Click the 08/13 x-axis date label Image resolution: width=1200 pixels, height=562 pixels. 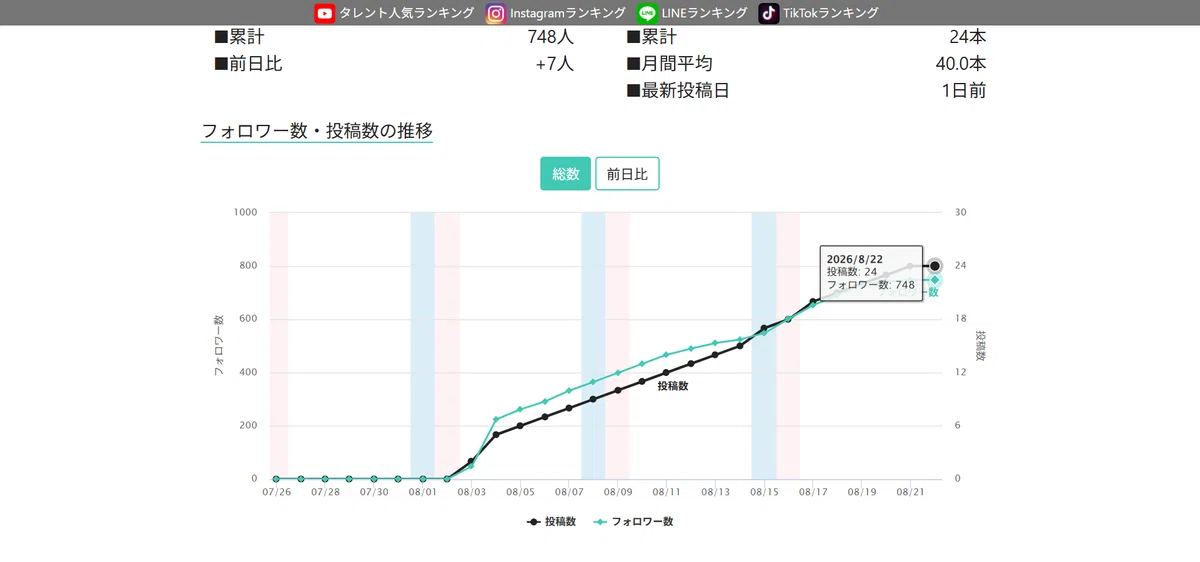pos(716,492)
